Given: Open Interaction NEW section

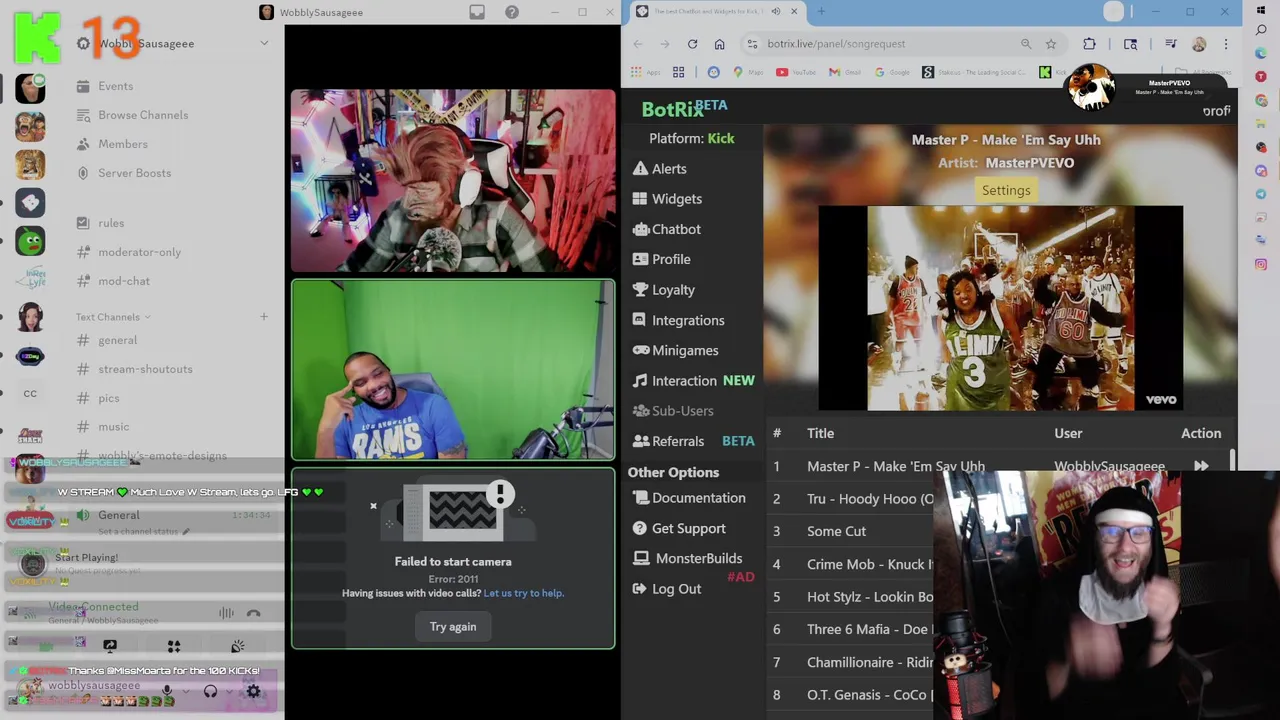Looking at the screenshot, I should (x=693, y=381).
